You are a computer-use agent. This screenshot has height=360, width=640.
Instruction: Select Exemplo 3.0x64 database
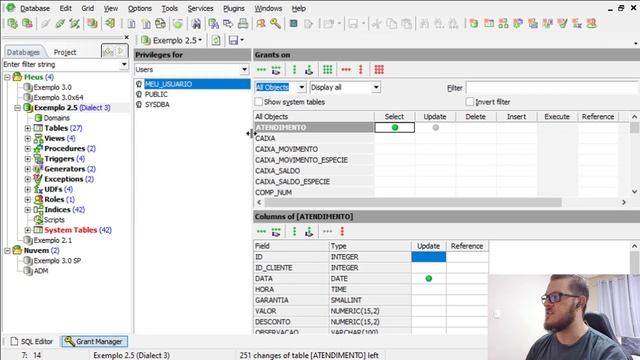(x=58, y=98)
